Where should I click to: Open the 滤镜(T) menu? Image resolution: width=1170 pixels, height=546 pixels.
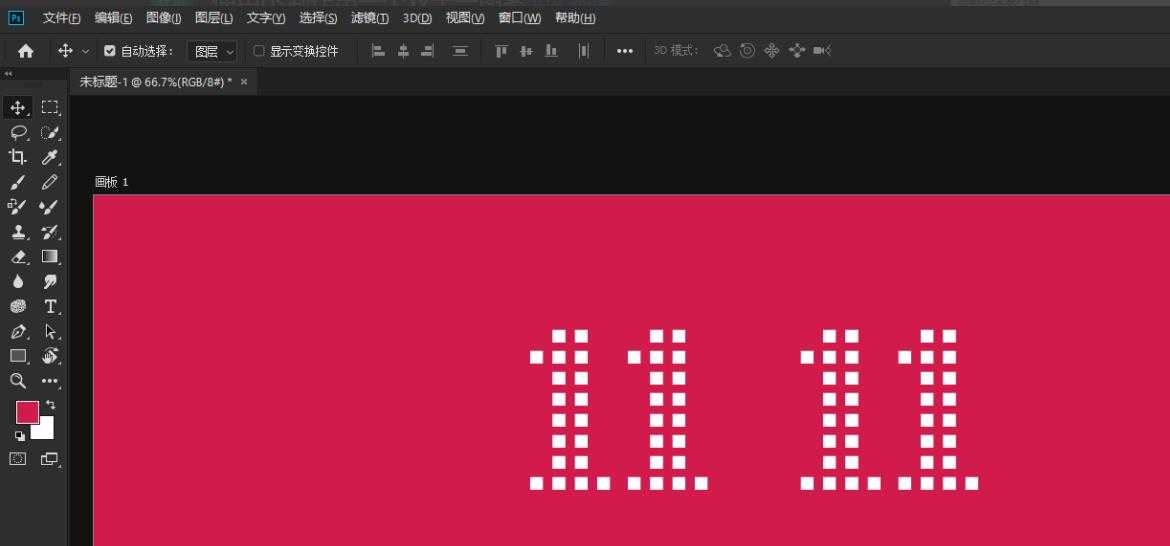click(371, 18)
